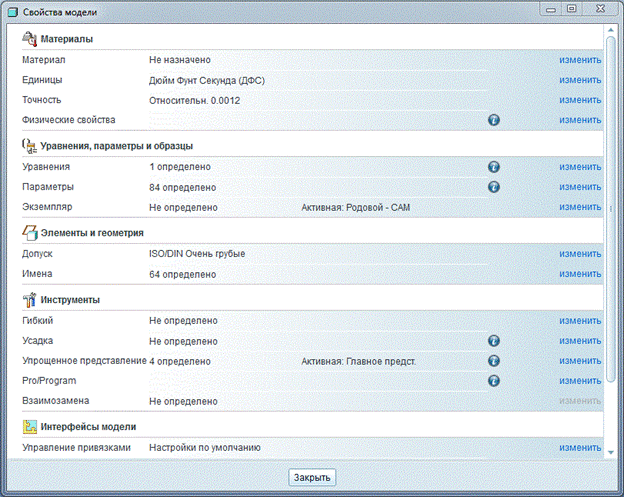The height and width of the screenshot is (497, 624).
Task: Click изменить for Допуск row
Action: coord(580,254)
